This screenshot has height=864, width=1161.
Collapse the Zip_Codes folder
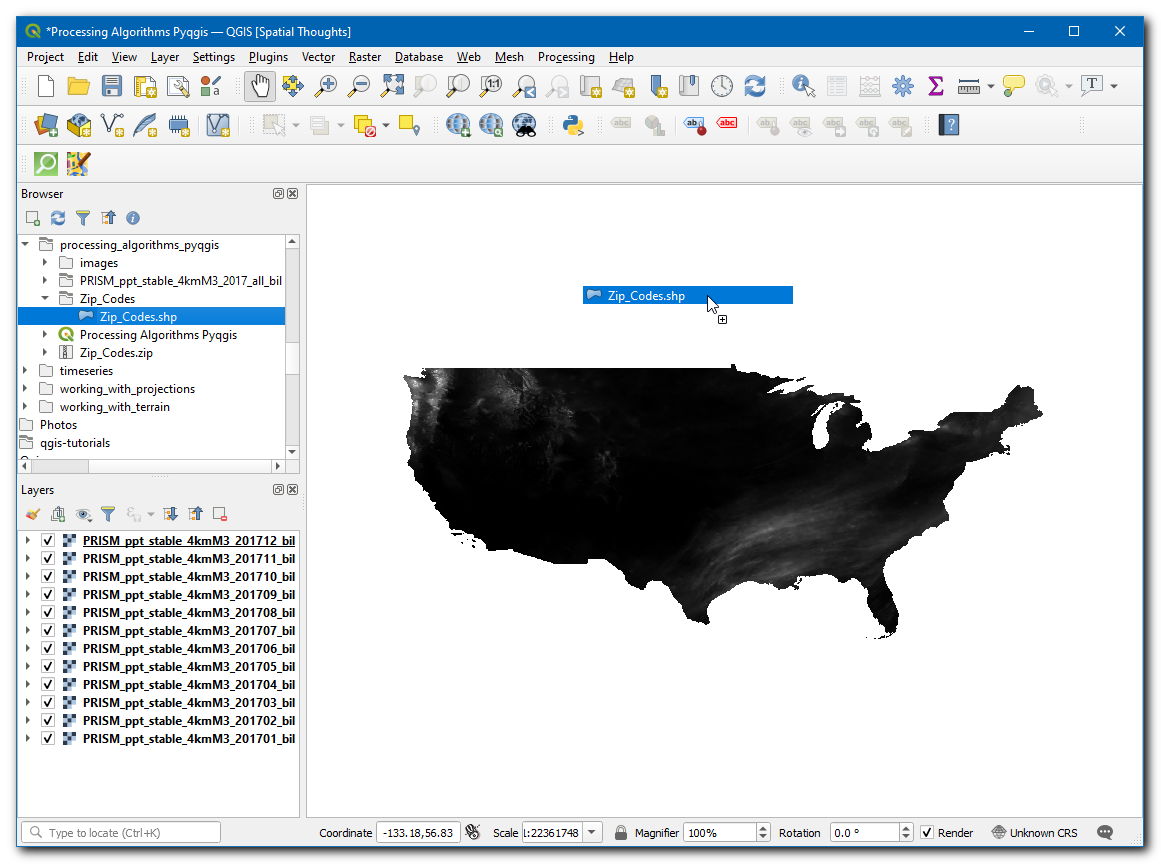click(x=45, y=299)
